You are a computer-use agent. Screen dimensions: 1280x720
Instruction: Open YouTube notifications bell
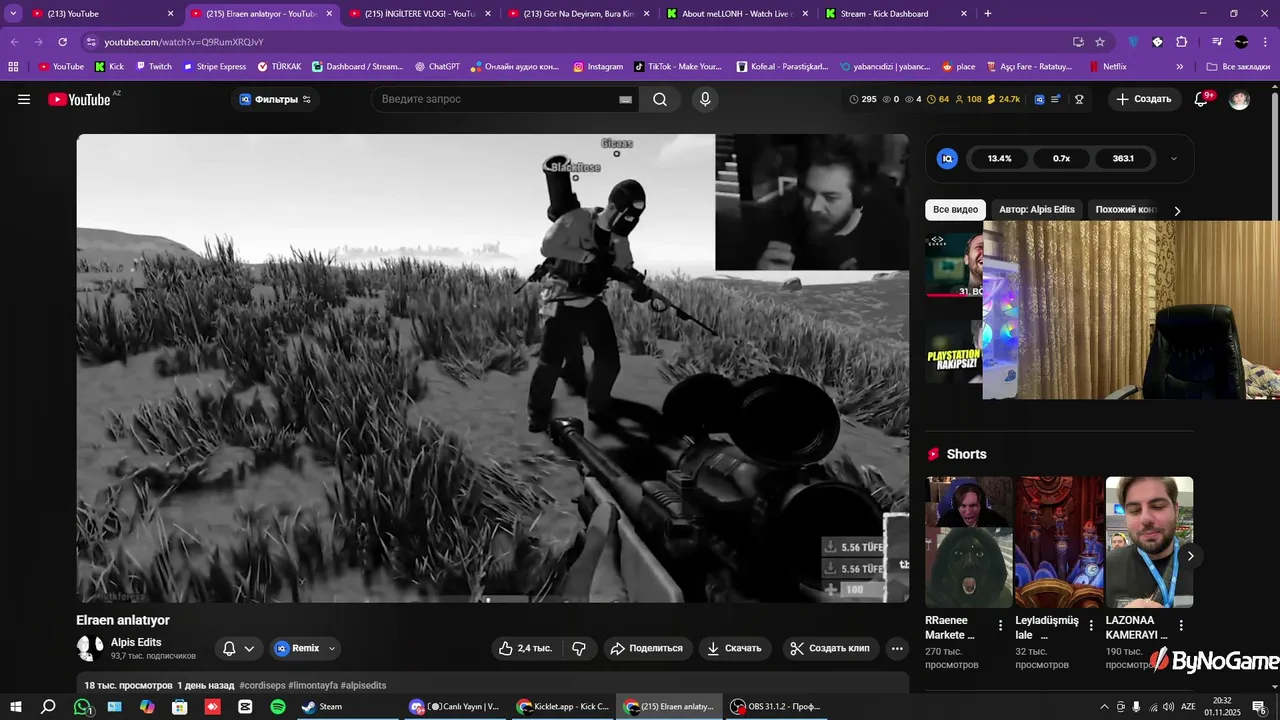click(1201, 99)
